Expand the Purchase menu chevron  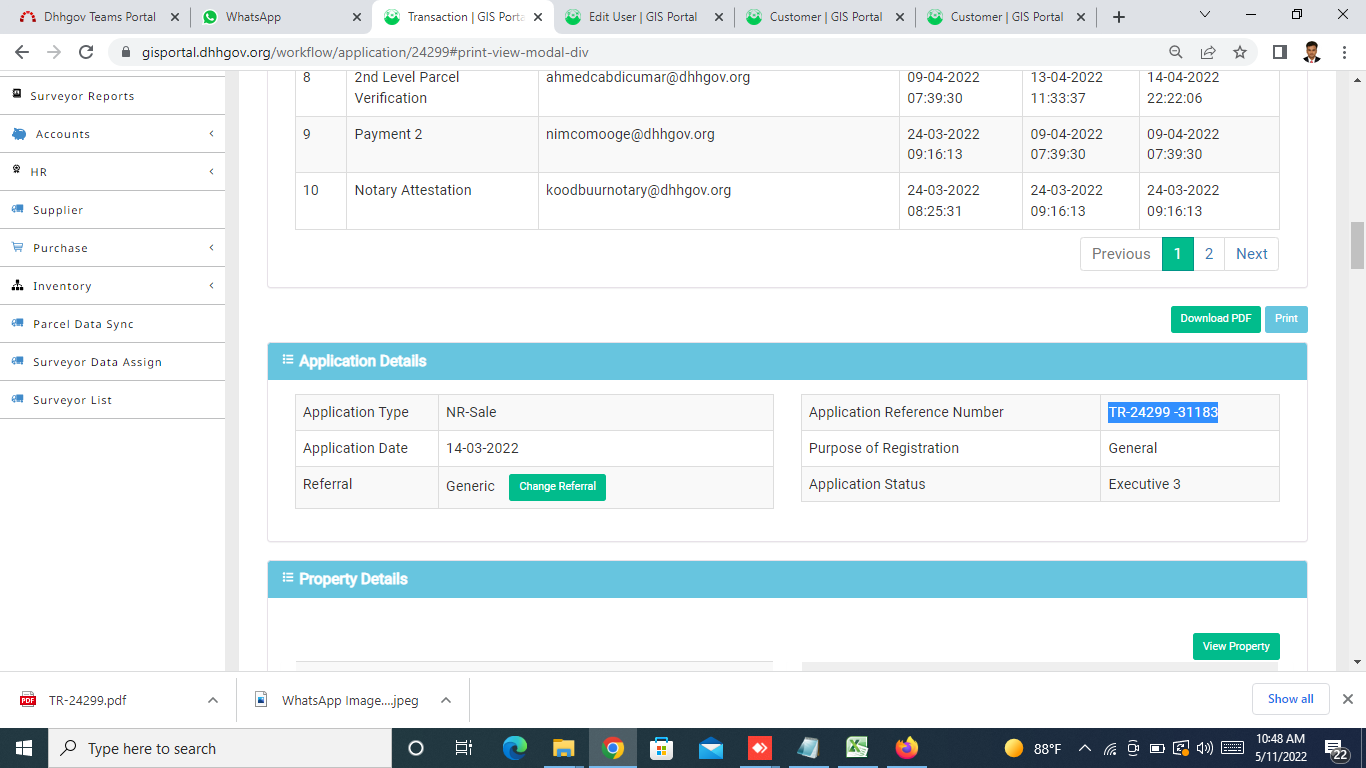211,247
